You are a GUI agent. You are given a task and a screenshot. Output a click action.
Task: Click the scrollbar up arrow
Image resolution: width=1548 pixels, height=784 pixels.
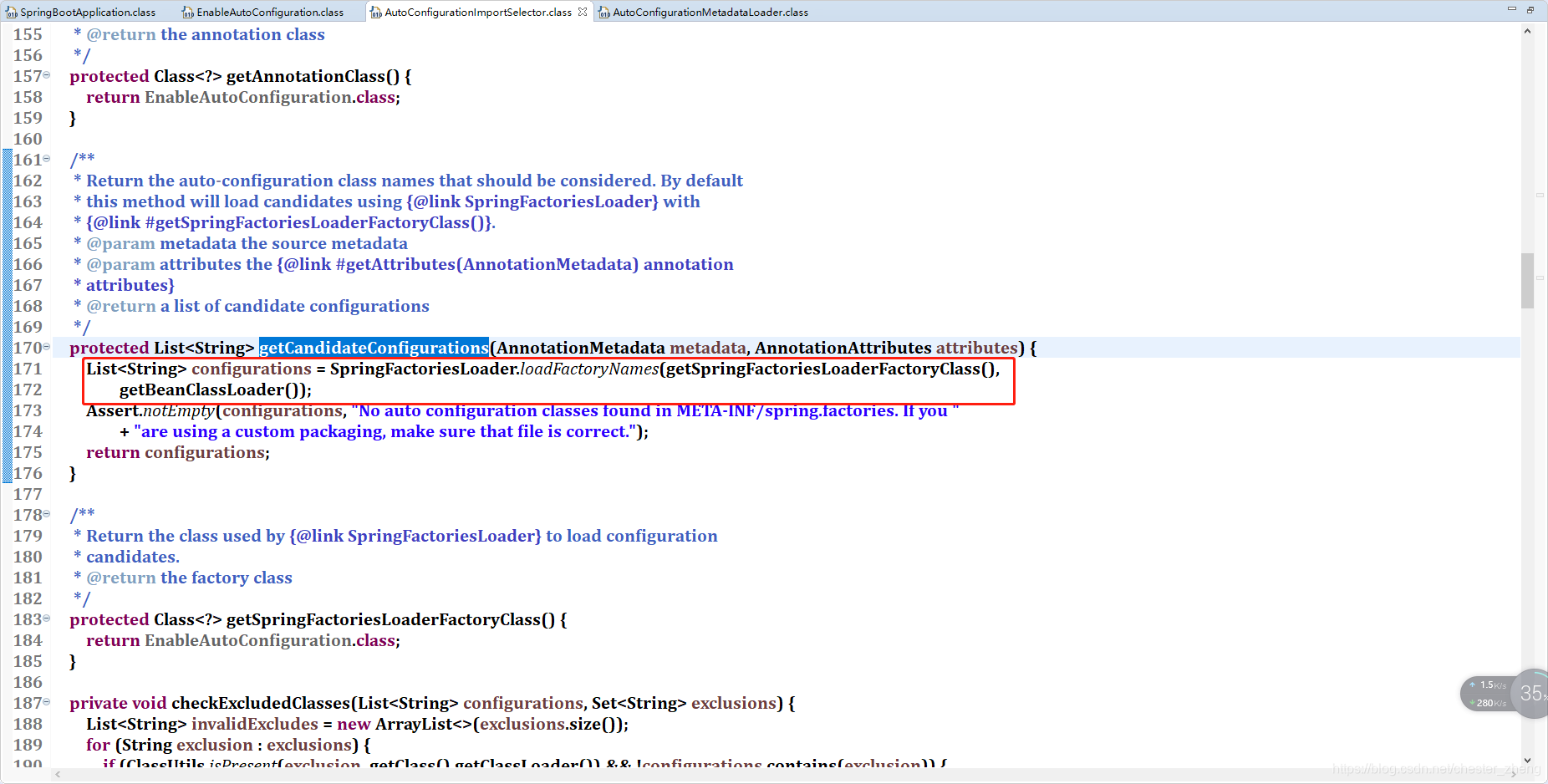click(x=1528, y=30)
